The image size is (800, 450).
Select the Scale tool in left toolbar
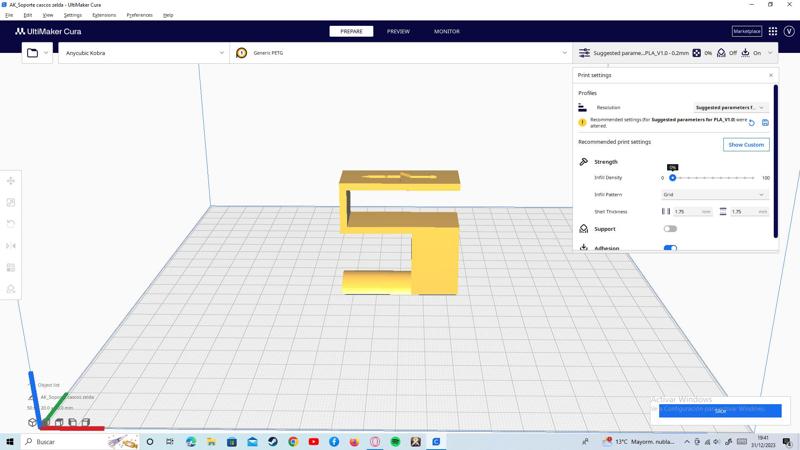[x=10, y=203]
